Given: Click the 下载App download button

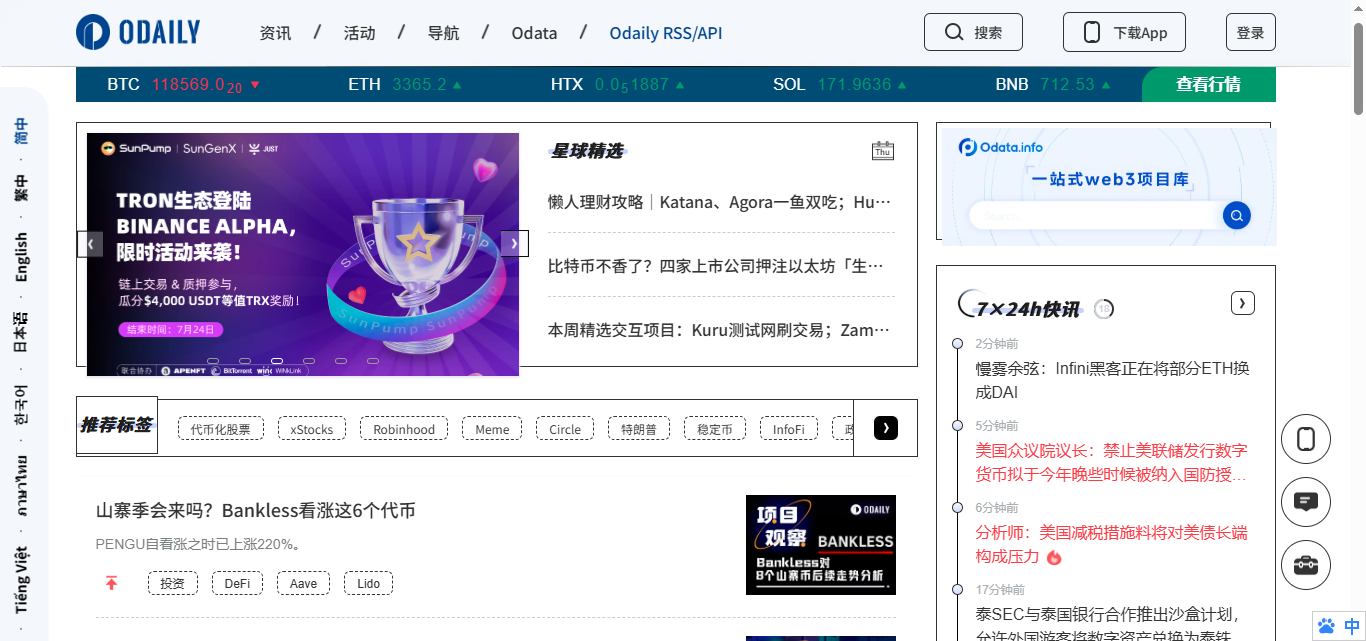Looking at the screenshot, I should pyautogui.click(x=1124, y=32).
